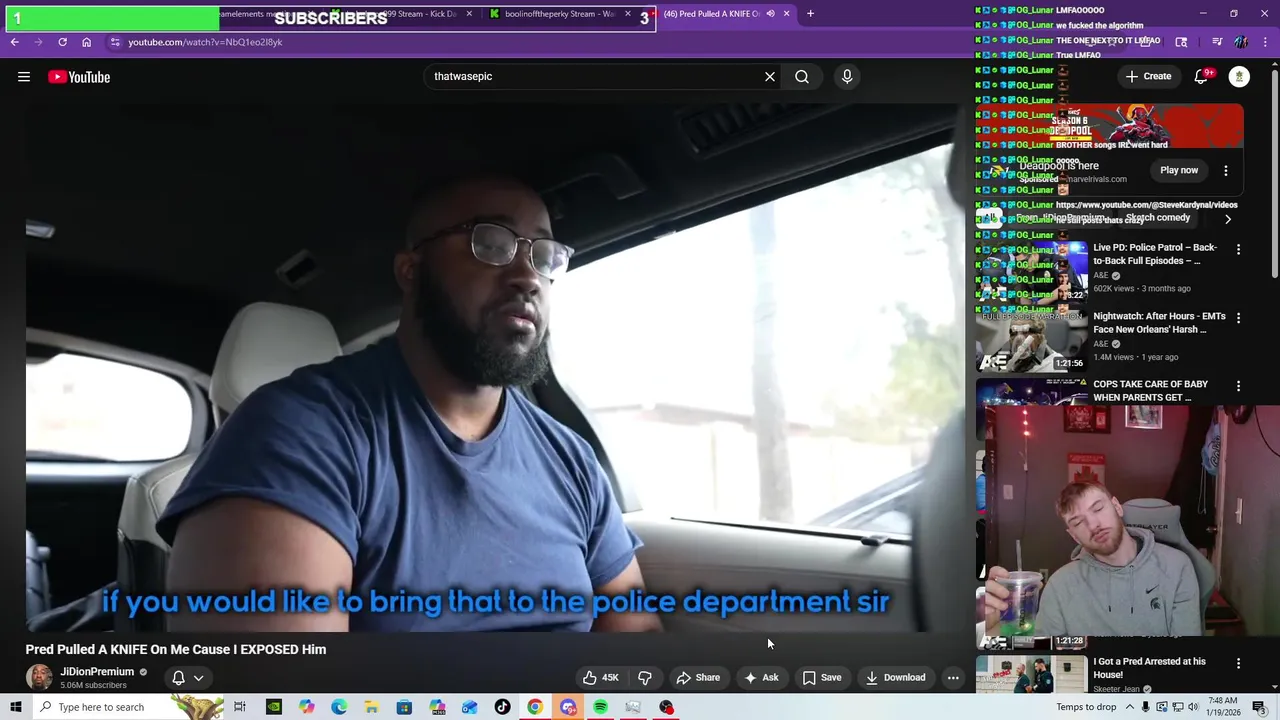Open TikTok from the taskbar
Viewport: 1280px width, 720px height.
pos(502,707)
